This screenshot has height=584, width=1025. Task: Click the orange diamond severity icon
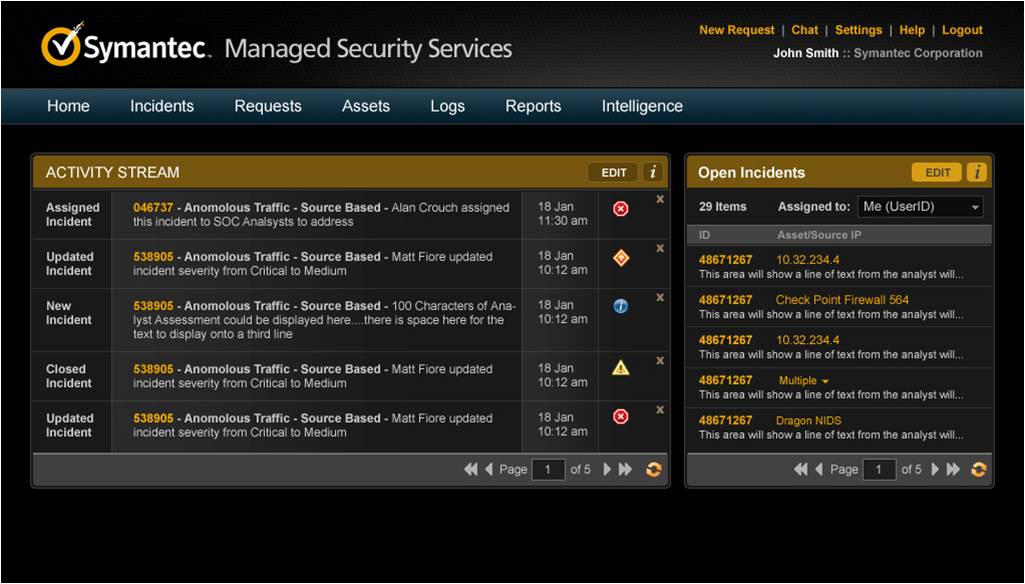[620, 258]
